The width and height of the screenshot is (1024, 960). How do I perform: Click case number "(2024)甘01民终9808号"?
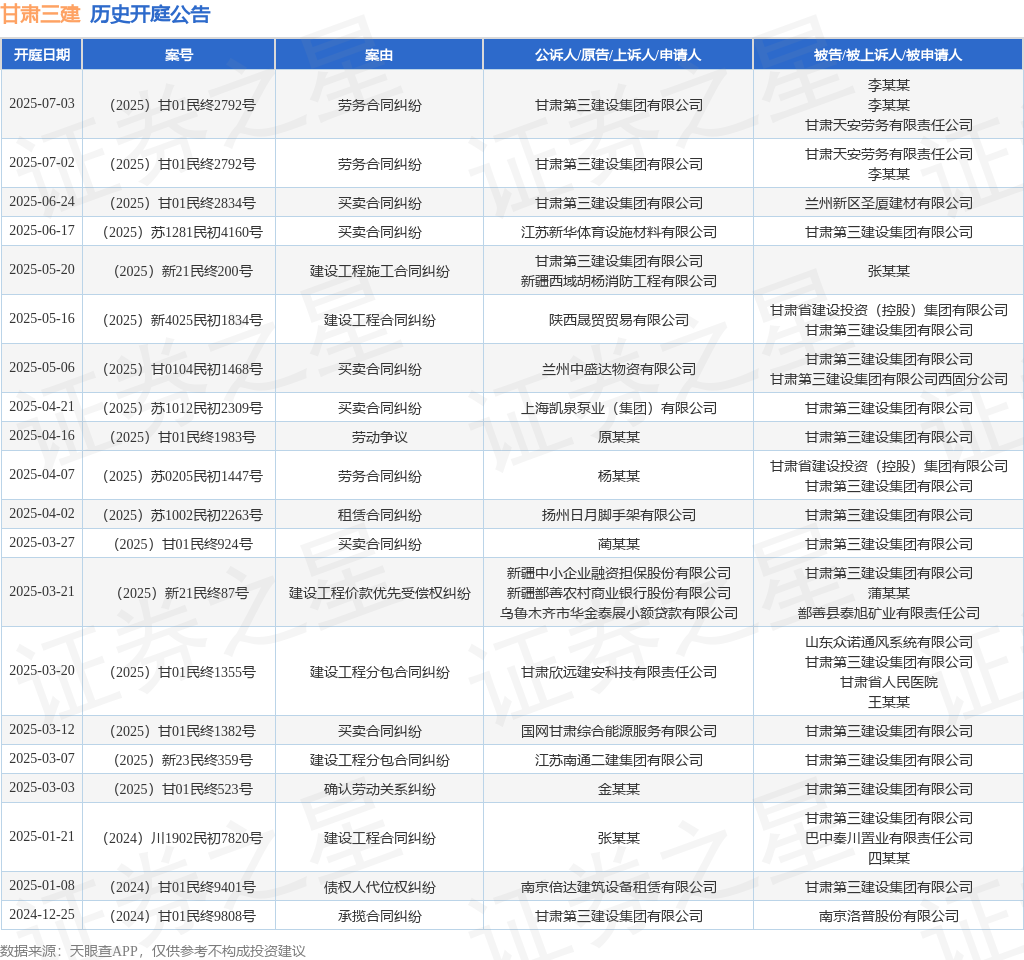(182, 916)
